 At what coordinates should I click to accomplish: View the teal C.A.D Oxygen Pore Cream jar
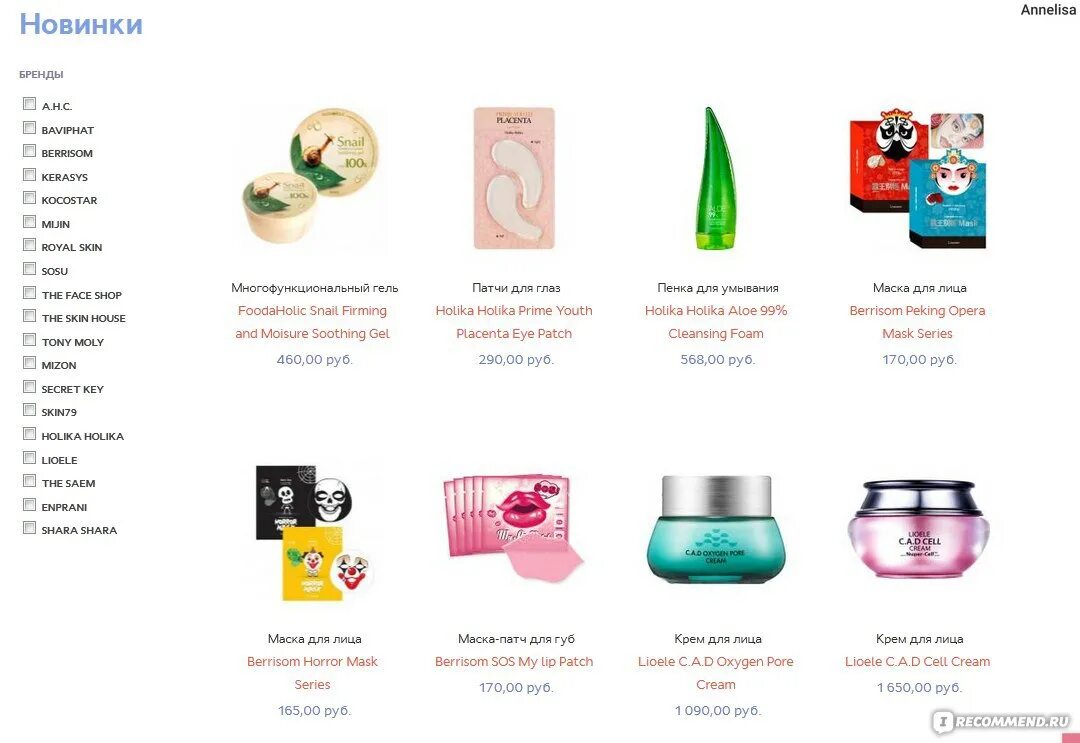pyautogui.click(x=716, y=530)
